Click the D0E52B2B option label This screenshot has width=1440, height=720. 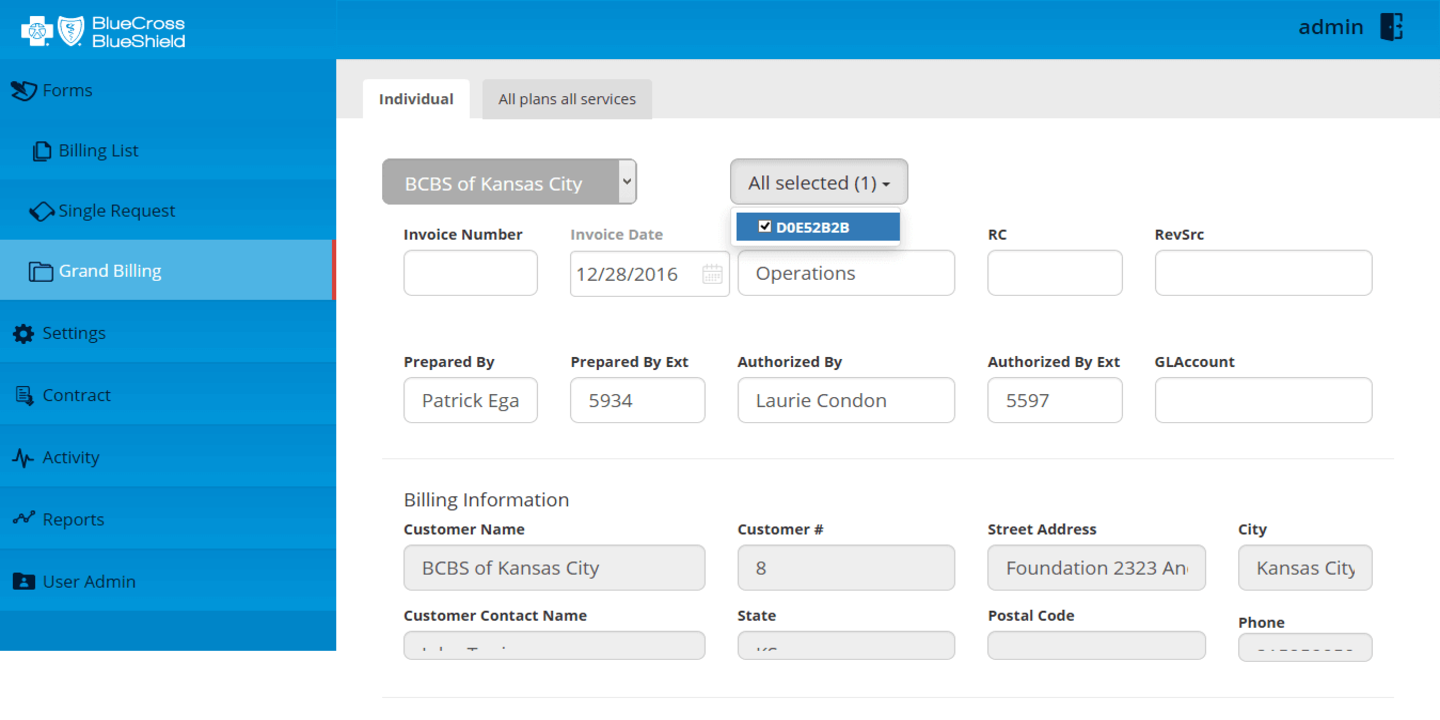tap(813, 227)
